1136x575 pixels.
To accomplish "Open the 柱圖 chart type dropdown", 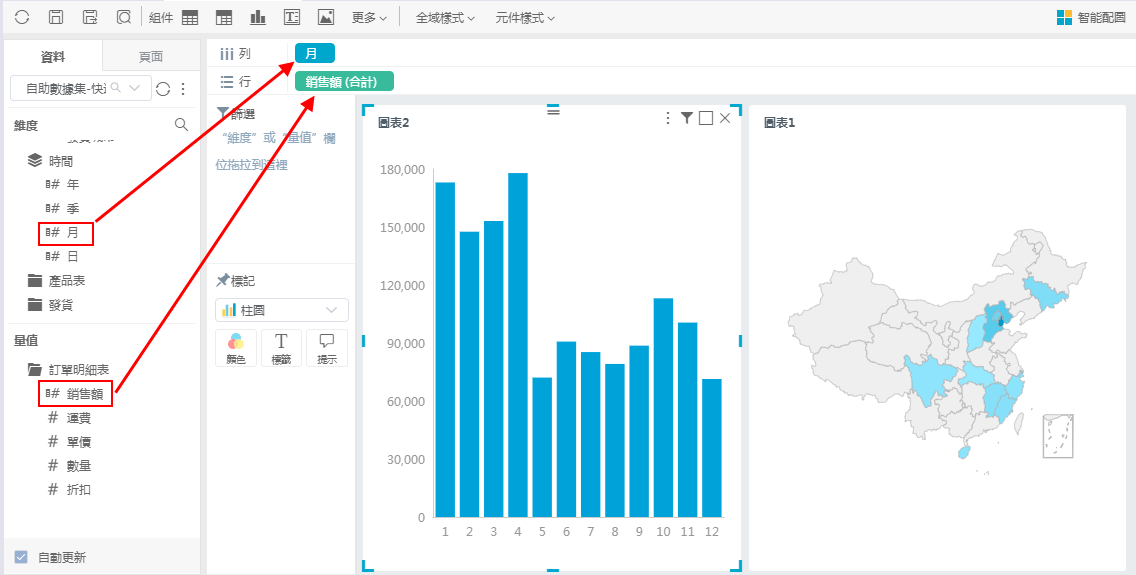I will click(x=282, y=310).
